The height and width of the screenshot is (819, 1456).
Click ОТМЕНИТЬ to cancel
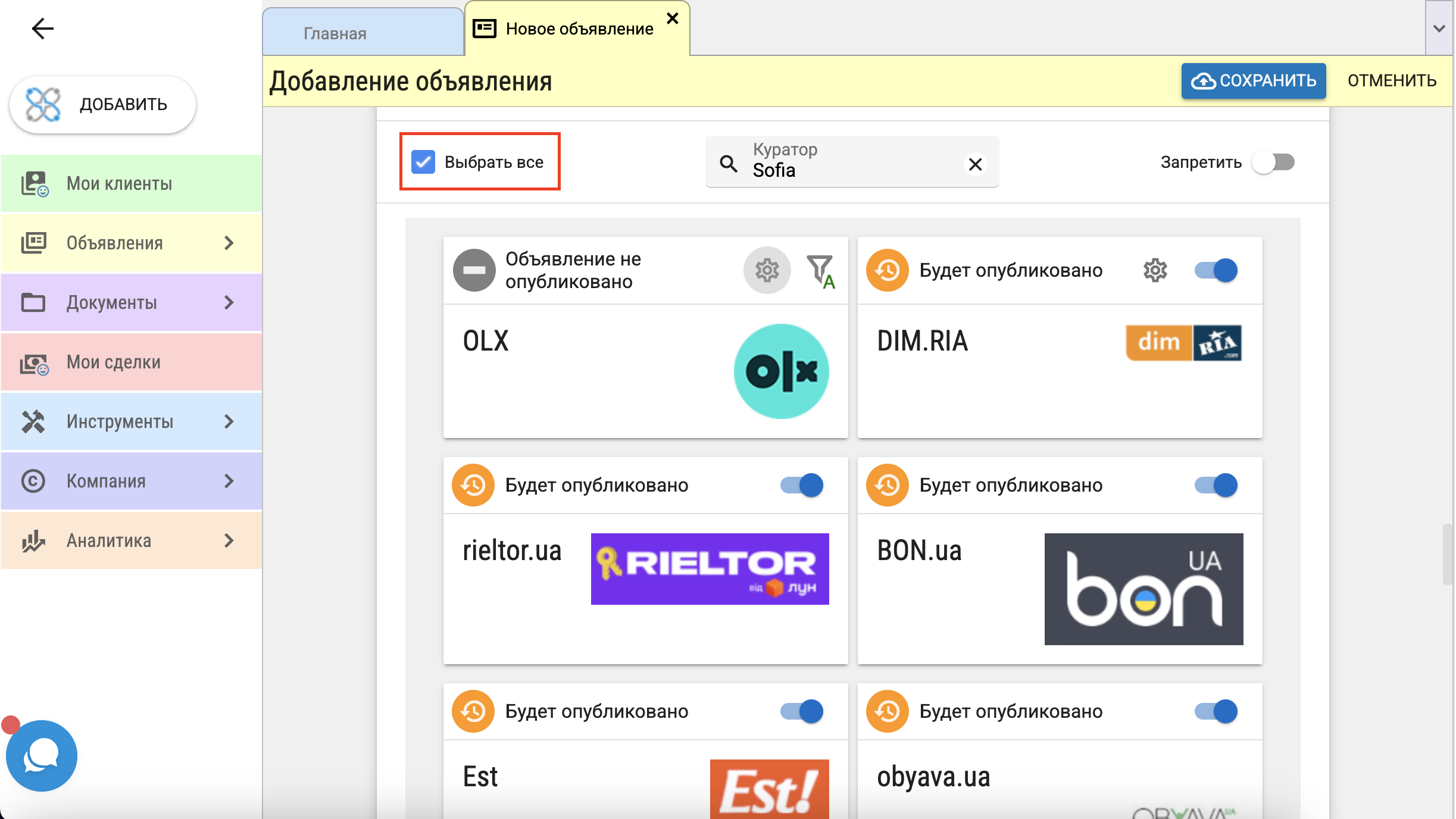(x=1392, y=80)
